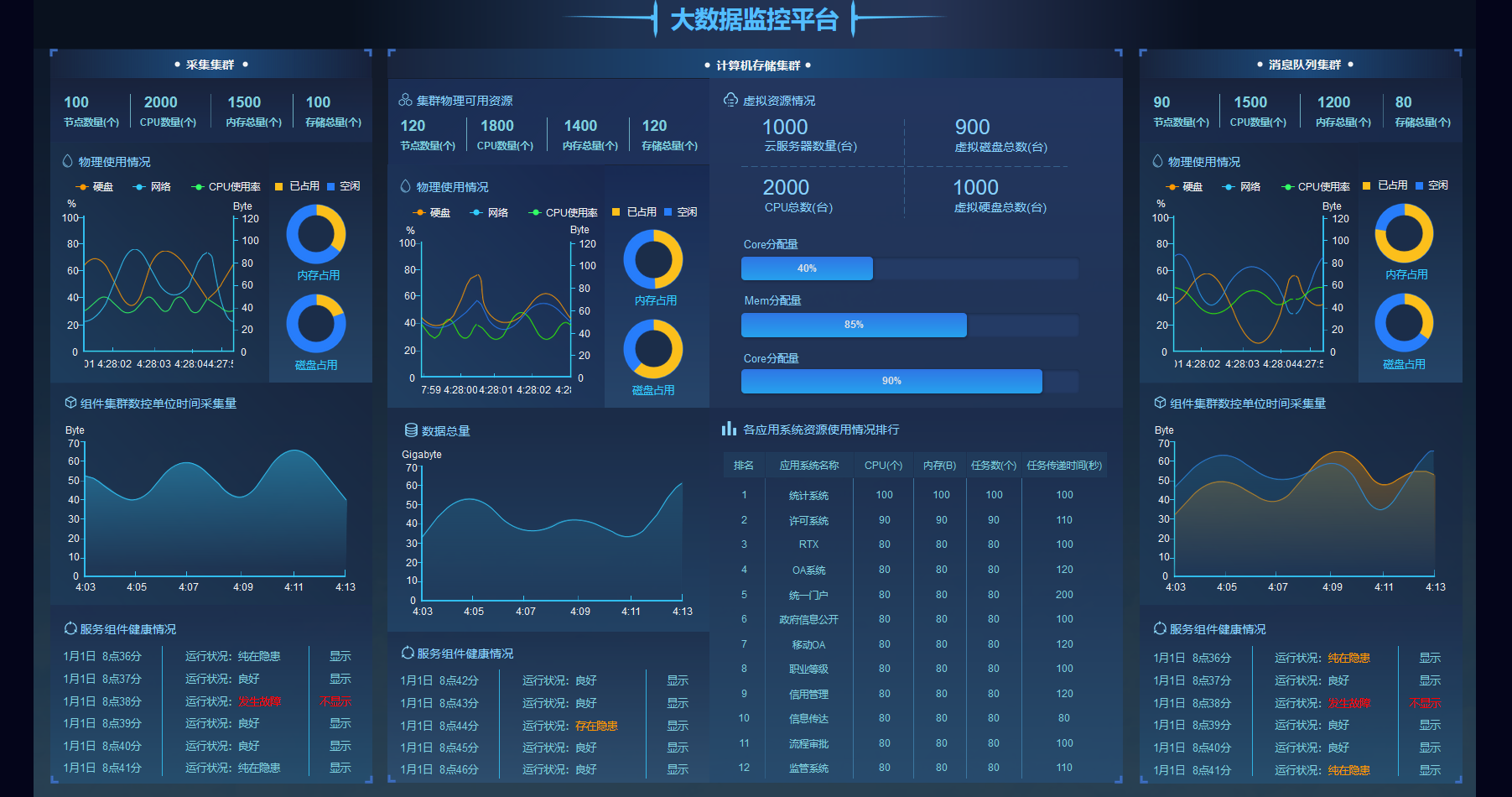Click the 2000 CPU总数(台) value
Screen dimensions: 1512x797
(x=786, y=187)
